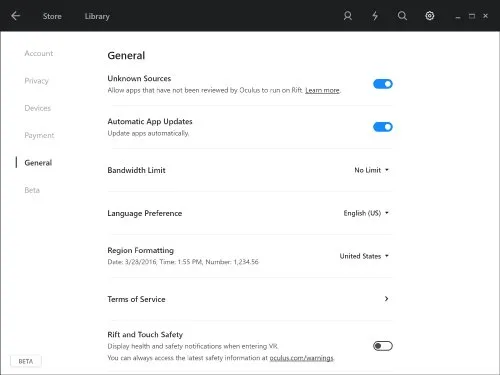Go to the Store tab
500x375 pixels.
tap(52, 16)
